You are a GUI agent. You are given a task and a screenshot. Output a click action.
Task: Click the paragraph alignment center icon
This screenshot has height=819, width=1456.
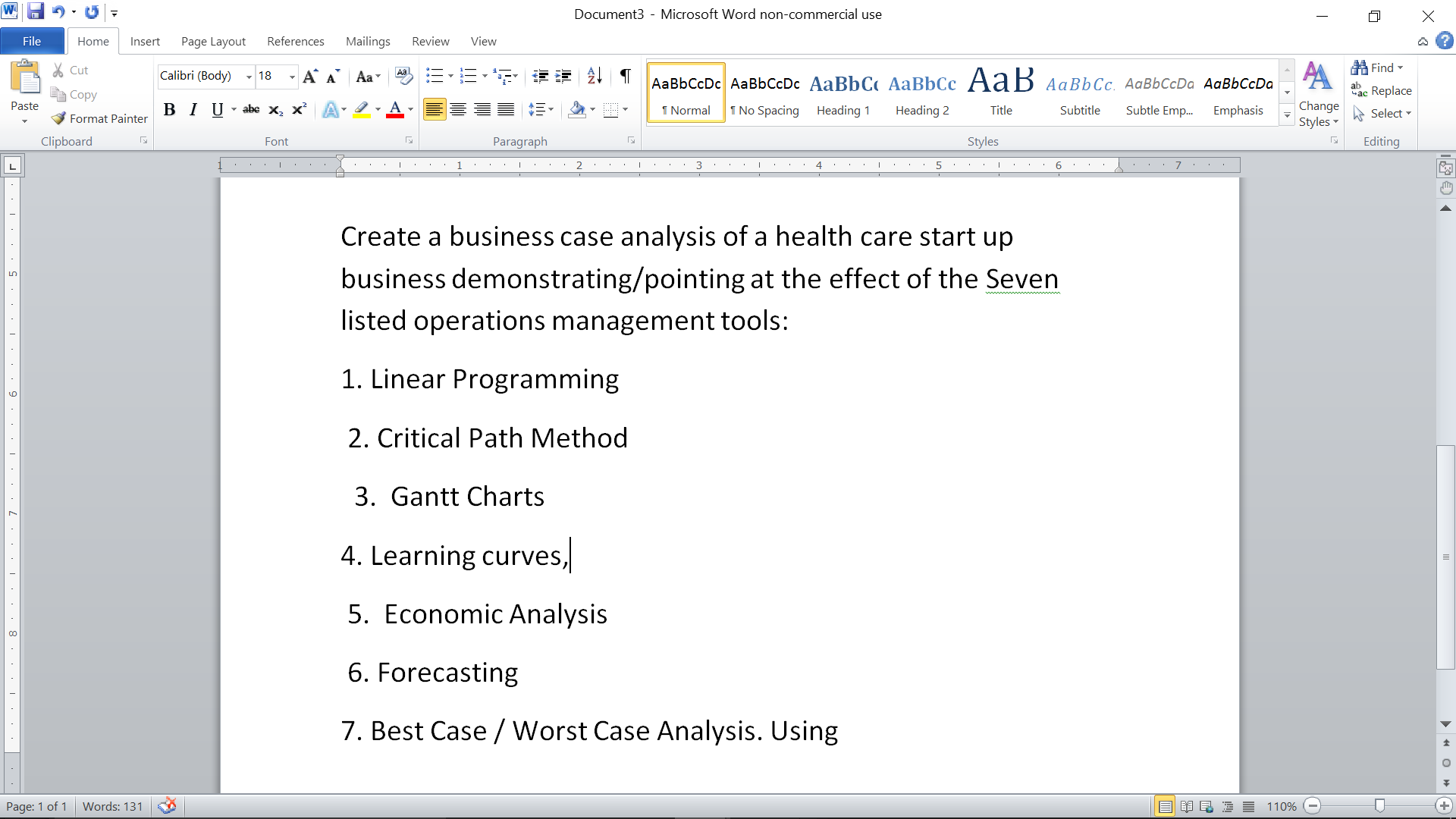[x=458, y=110]
